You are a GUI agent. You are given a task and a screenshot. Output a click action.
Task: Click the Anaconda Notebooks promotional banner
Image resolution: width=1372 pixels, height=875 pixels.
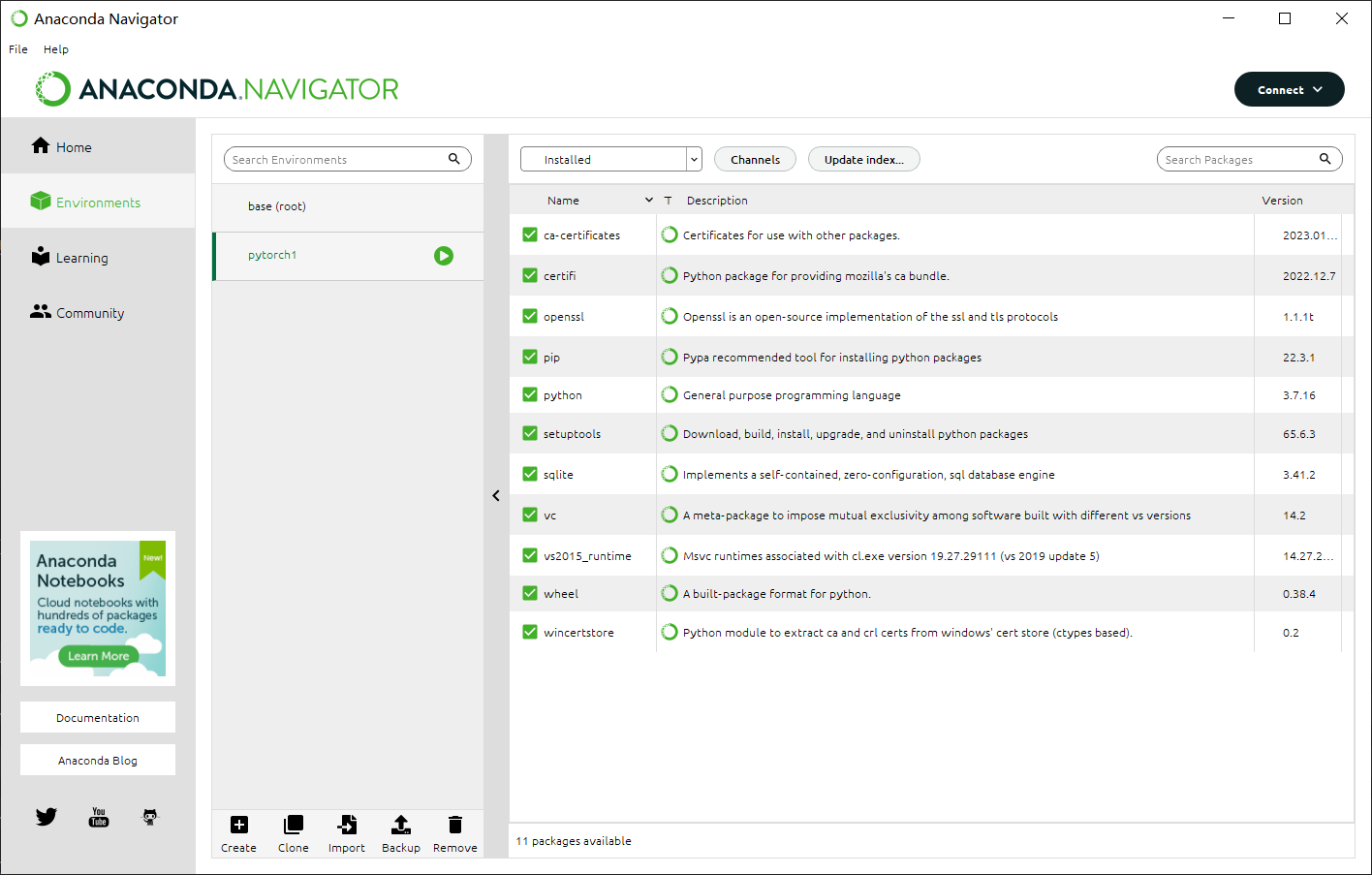coord(98,609)
